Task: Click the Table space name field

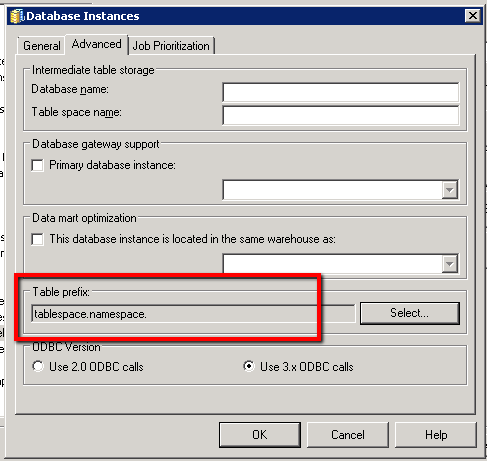Action: click(341, 115)
